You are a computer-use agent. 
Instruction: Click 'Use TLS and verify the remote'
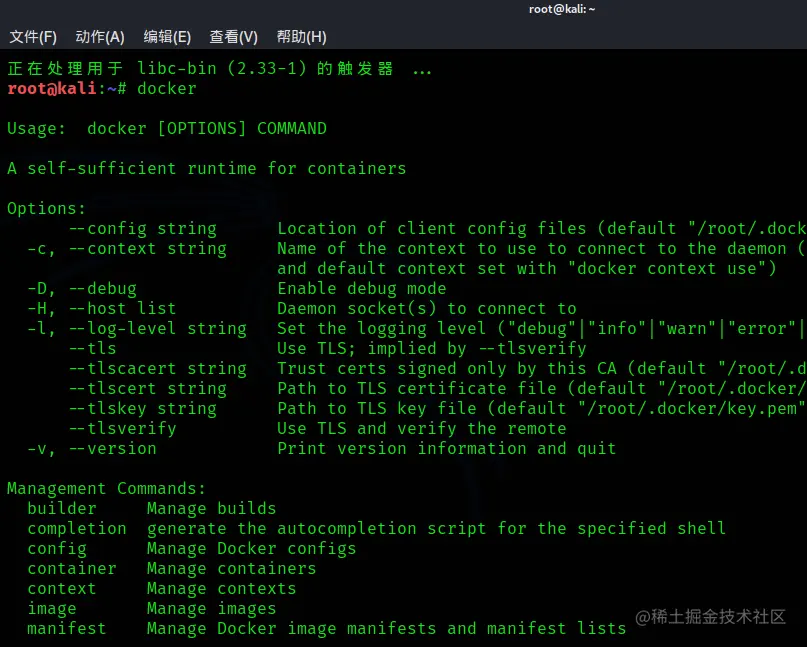point(422,428)
